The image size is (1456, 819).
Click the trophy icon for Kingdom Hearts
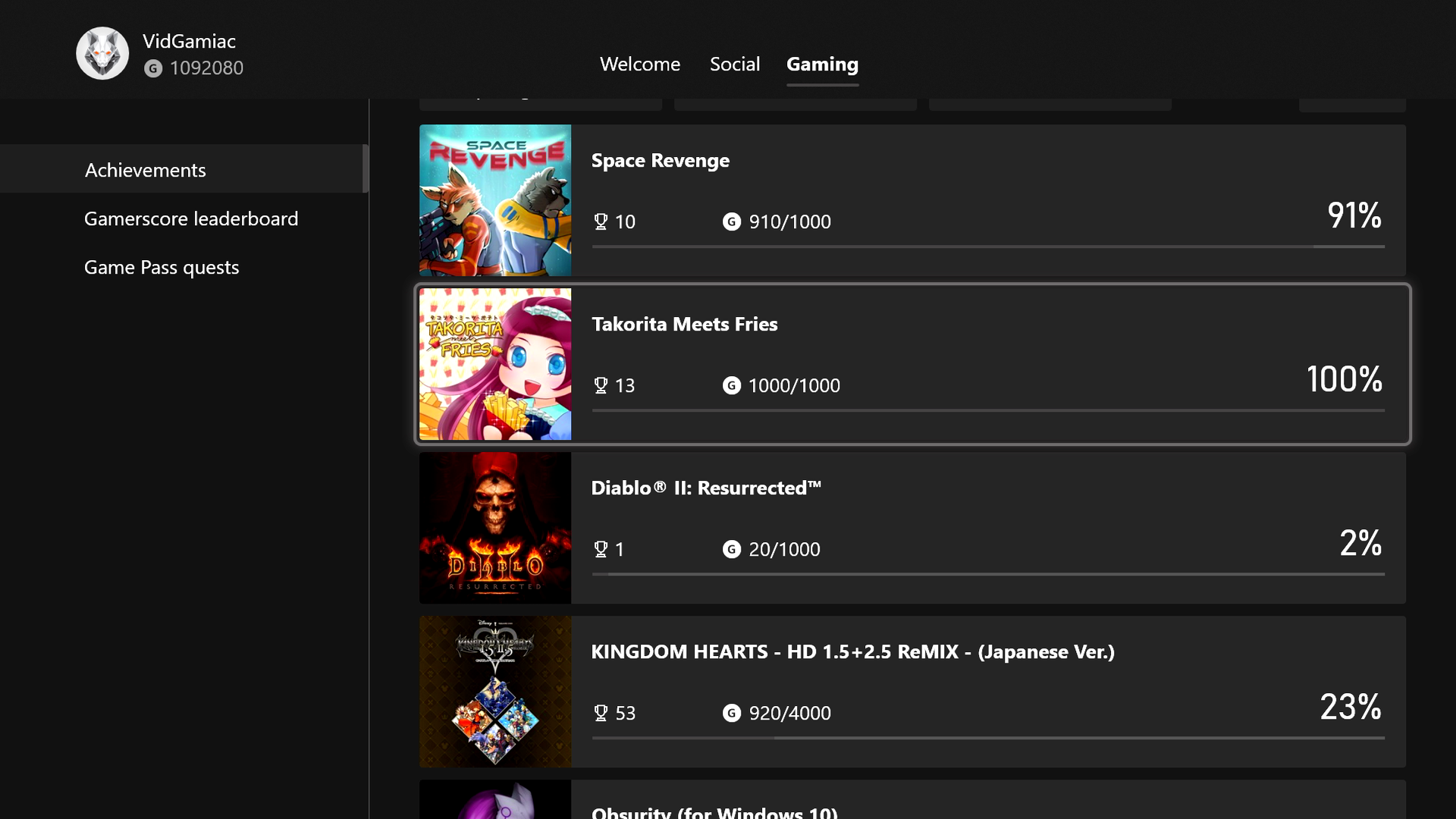[601, 713]
